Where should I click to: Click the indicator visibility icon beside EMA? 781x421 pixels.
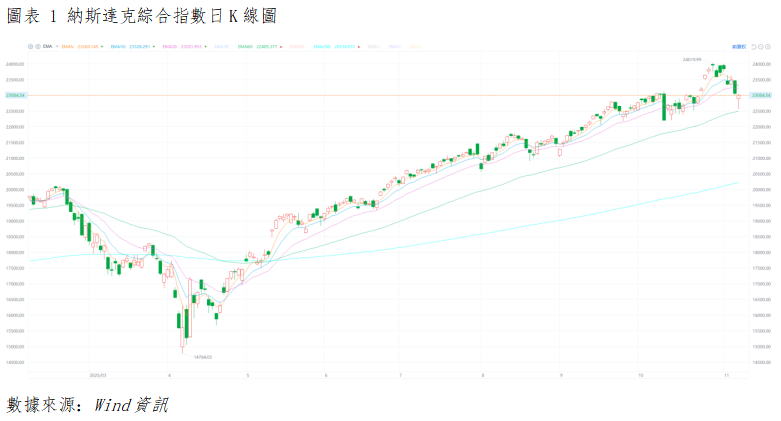38,46
